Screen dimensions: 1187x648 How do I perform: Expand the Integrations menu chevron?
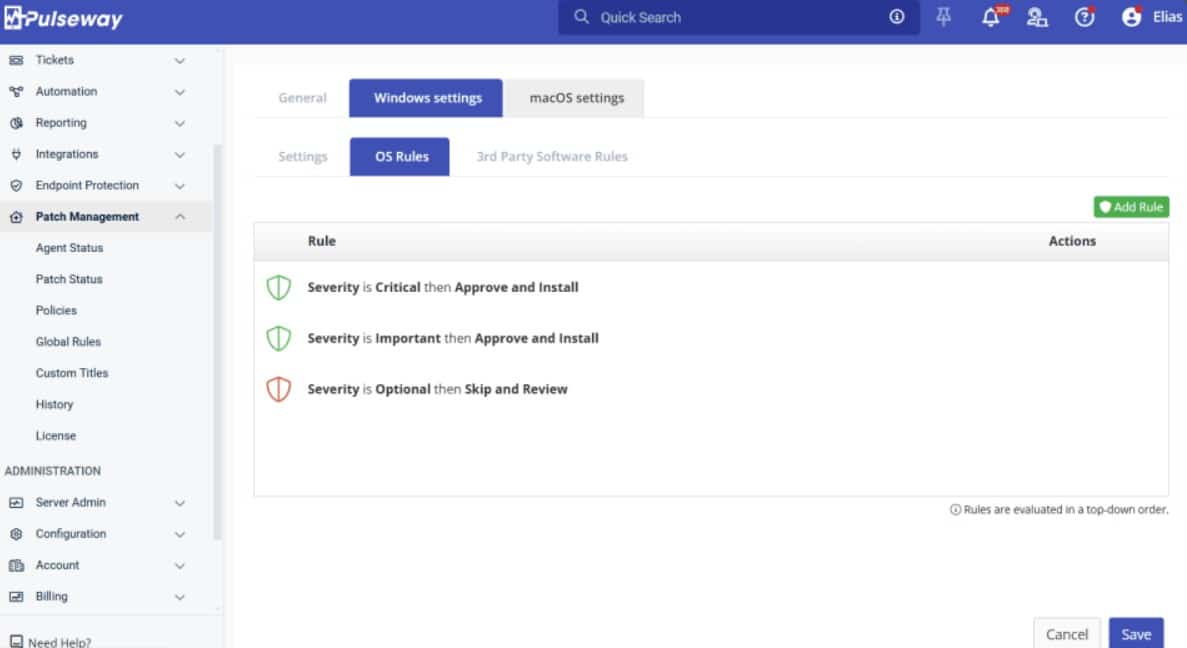[x=179, y=154]
